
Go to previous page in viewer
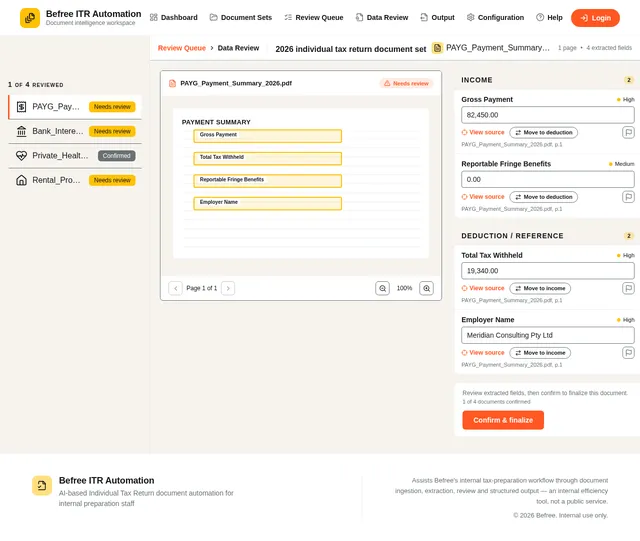176,288
